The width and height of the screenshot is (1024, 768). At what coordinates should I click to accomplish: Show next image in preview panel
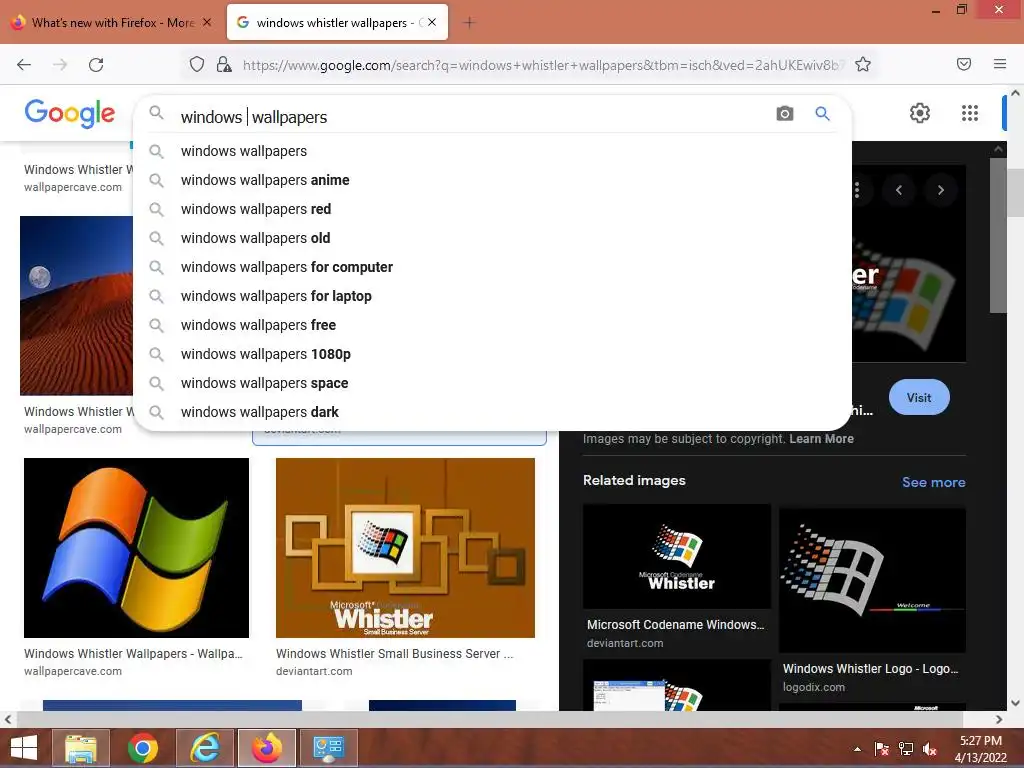click(941, 190)
